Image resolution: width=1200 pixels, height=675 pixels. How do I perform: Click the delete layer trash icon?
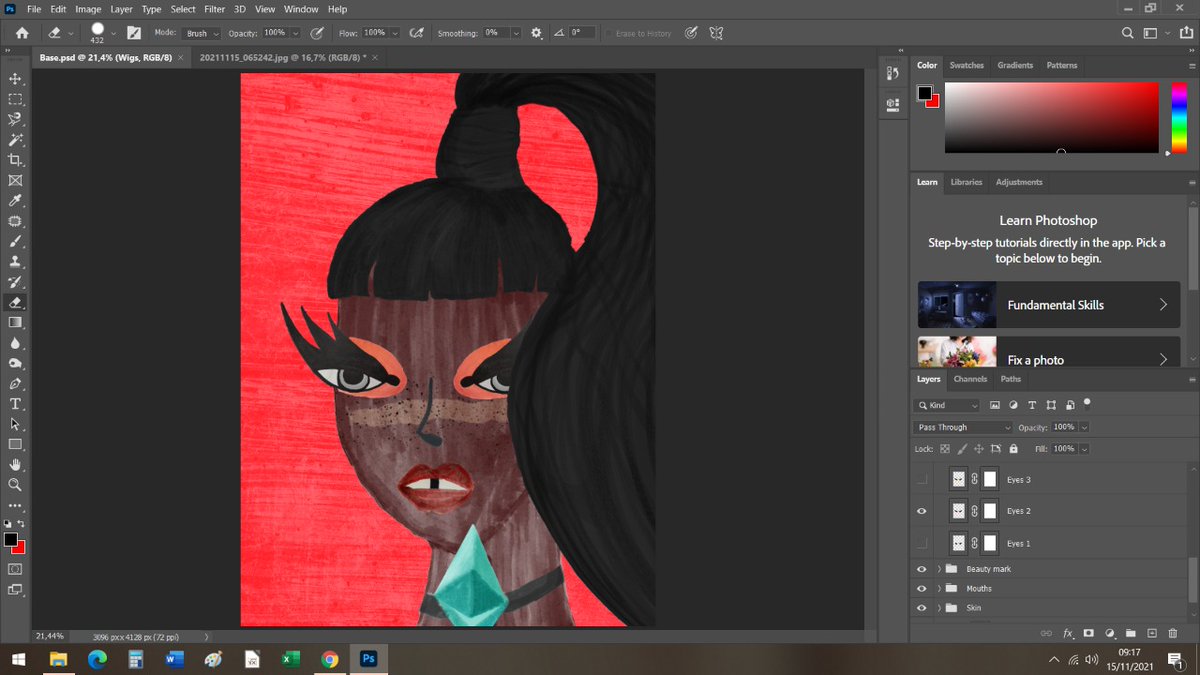1172,633
